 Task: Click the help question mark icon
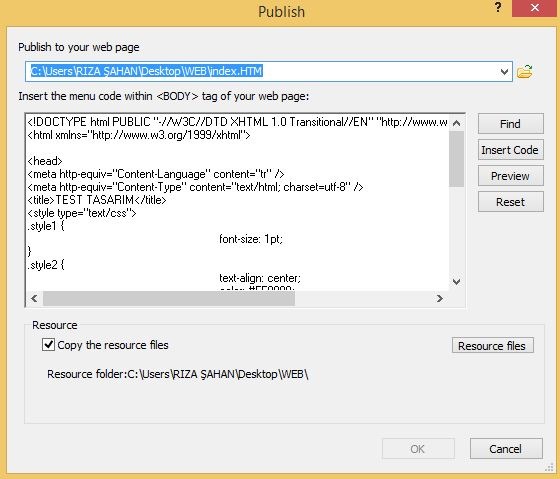tap(498, 8)
